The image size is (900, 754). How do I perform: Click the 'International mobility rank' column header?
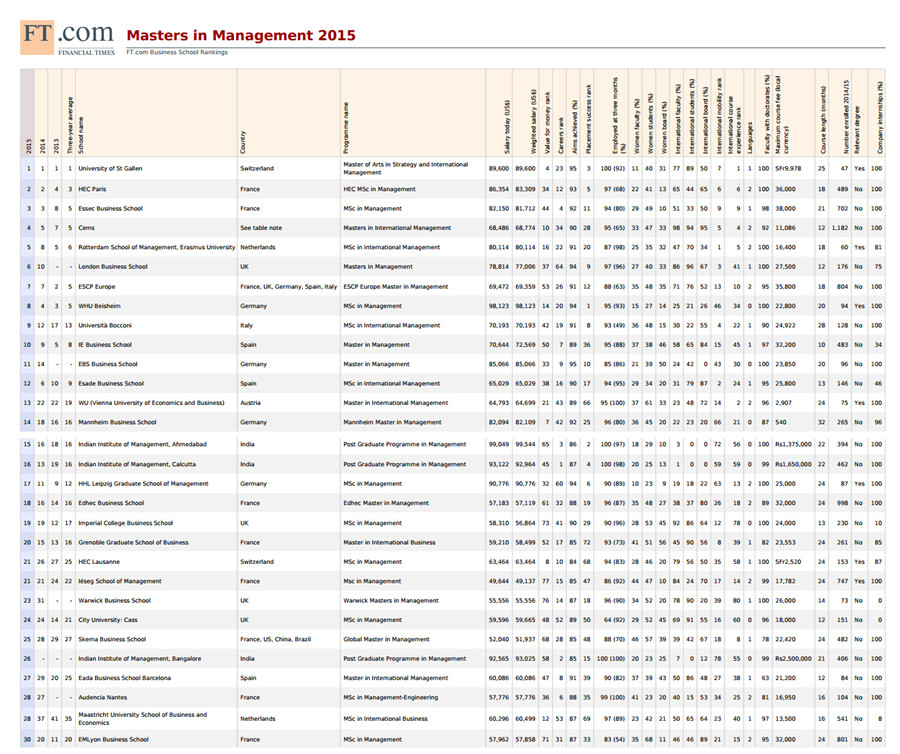pyautogui.click(x=720, y=115)
